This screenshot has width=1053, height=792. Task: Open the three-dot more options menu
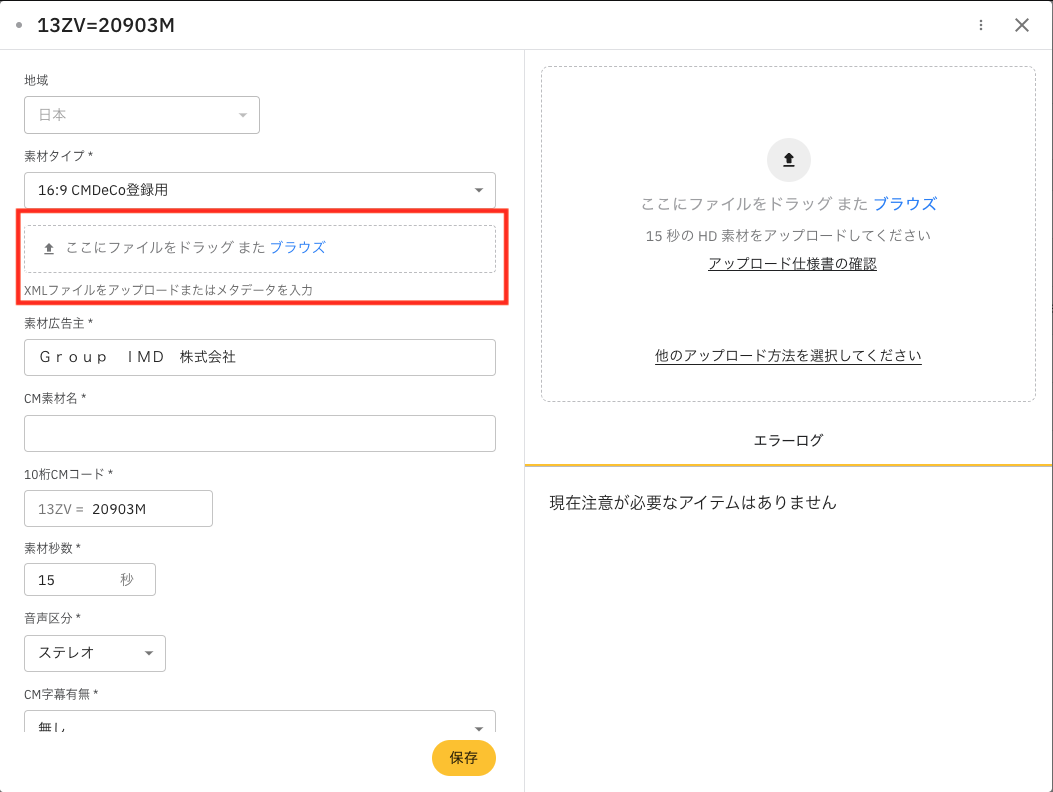coord(981,25)
